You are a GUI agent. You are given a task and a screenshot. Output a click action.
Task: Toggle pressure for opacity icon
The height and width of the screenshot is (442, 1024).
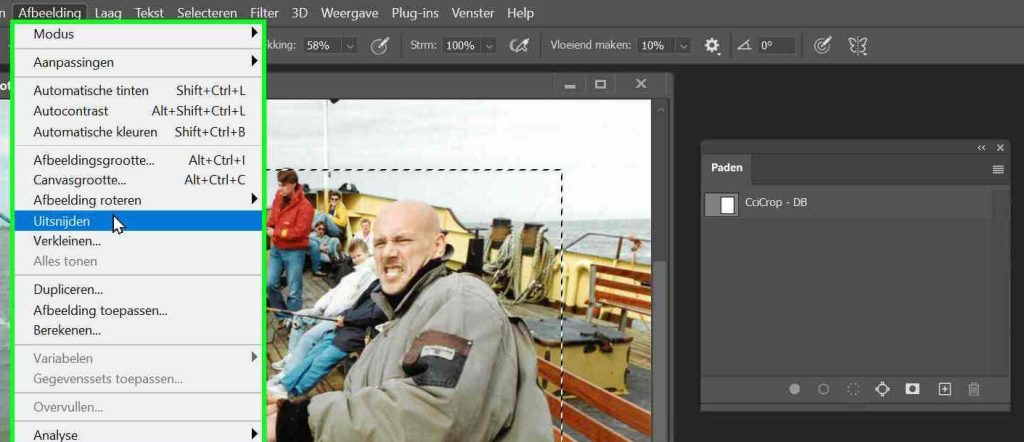coord(380,45)
